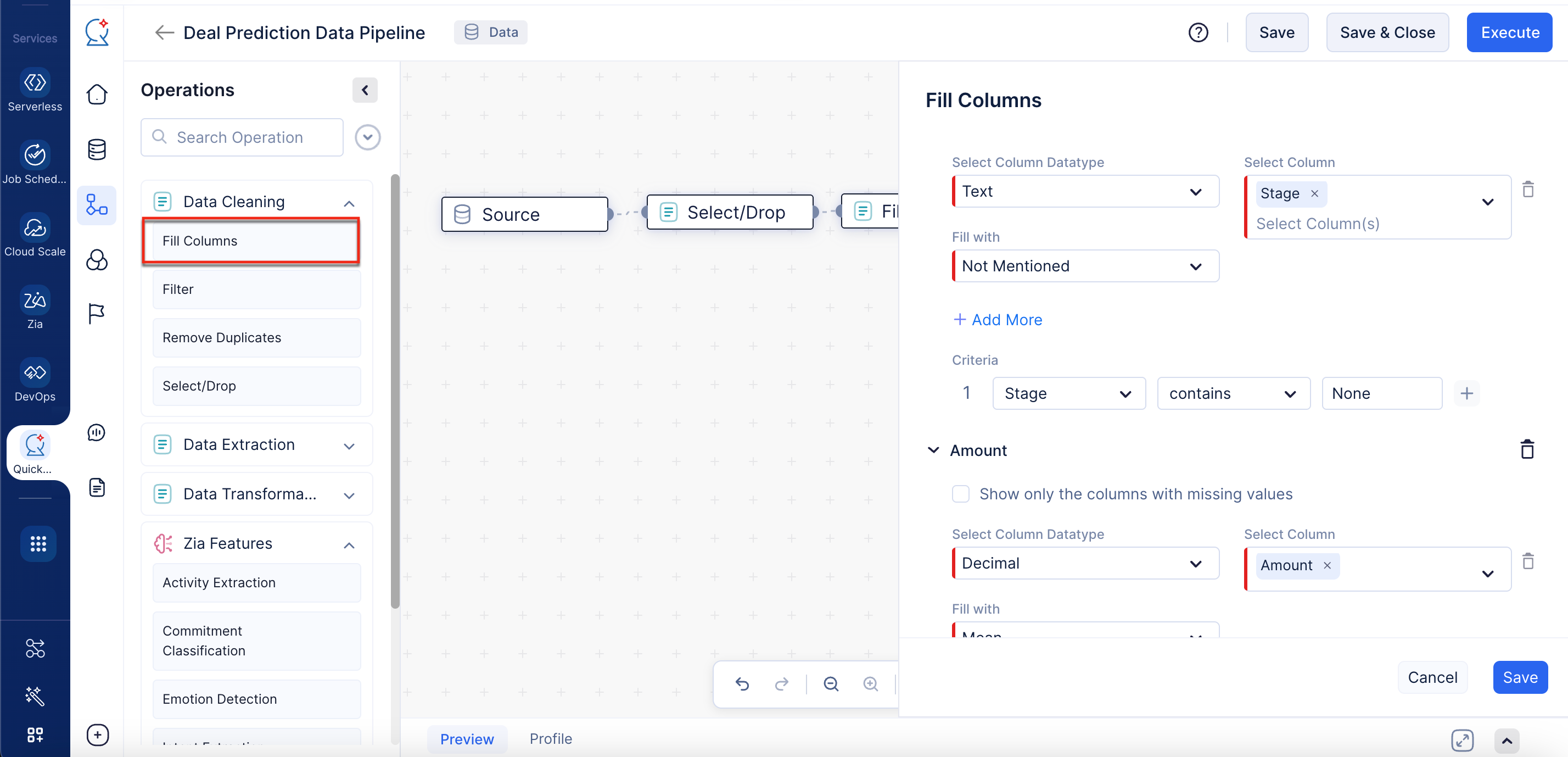1568x757 pixels.
Task: Open the datasets database icon in sidebar
Action: 97,150
